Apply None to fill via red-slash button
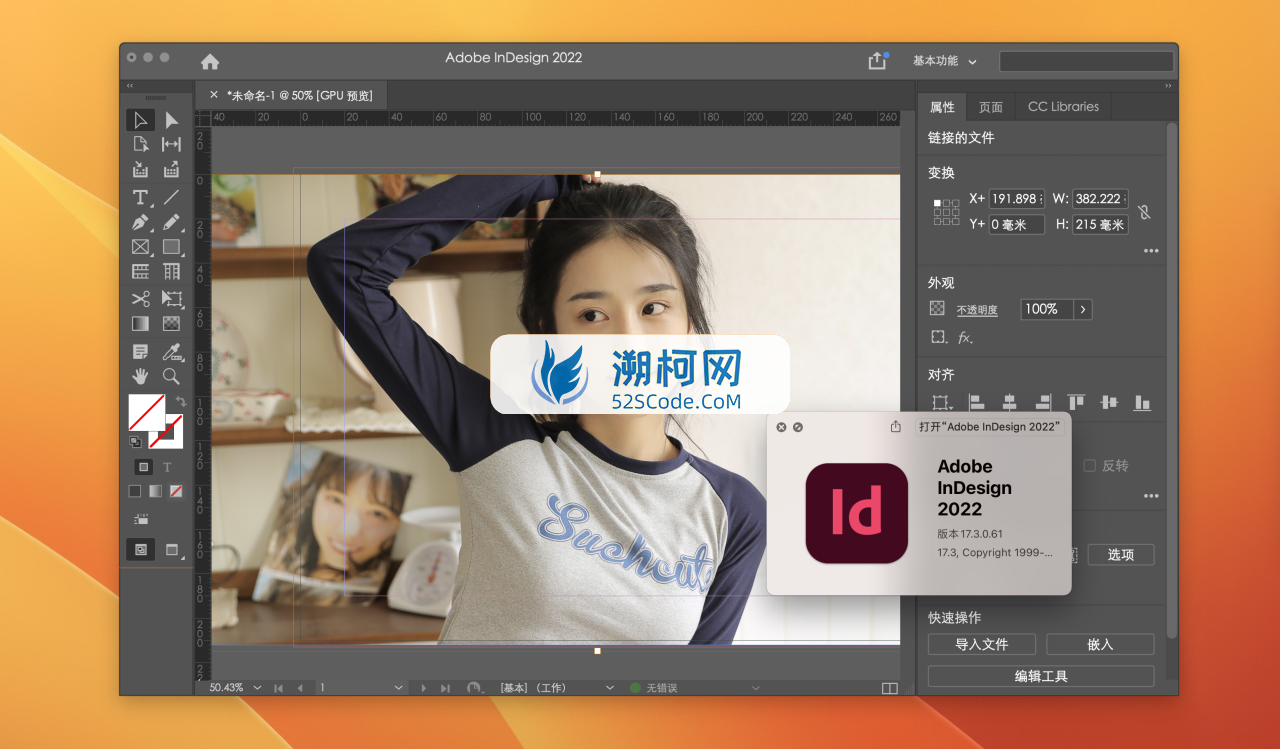The image size is (1280, 749). coord(176,491)
